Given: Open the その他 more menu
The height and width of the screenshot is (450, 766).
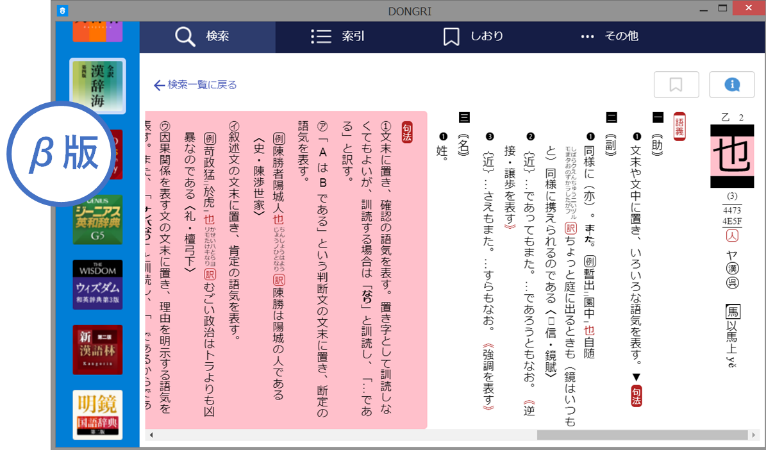Looking at the screenshot, I should [609, 37].
